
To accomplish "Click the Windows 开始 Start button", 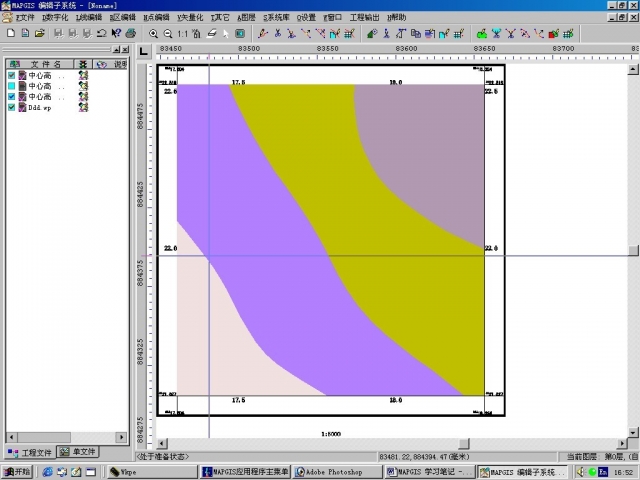I will (x=17, y=471).
